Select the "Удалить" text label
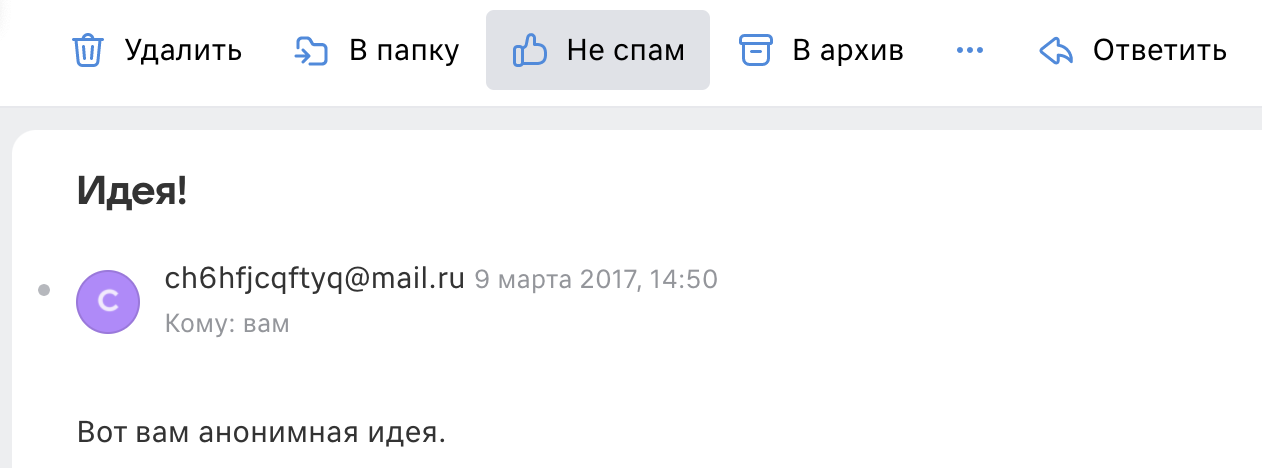The width and height of the screenshot is (1262, 468). click(x=183, y=50)
